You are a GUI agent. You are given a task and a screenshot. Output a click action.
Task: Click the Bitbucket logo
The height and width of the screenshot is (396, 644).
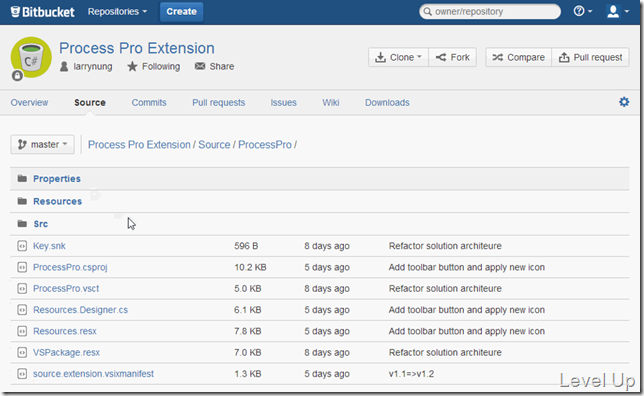point(43,12)
